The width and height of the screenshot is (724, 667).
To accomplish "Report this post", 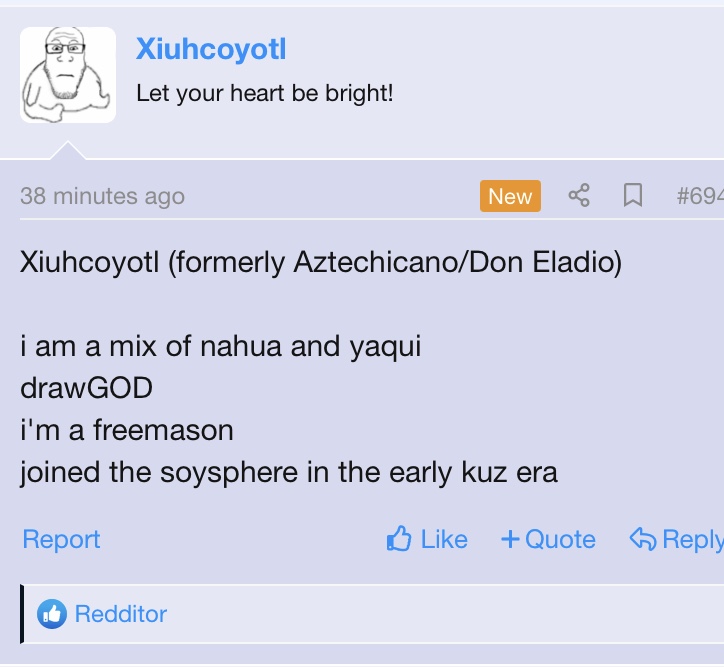I will click(x=61, y=539).
